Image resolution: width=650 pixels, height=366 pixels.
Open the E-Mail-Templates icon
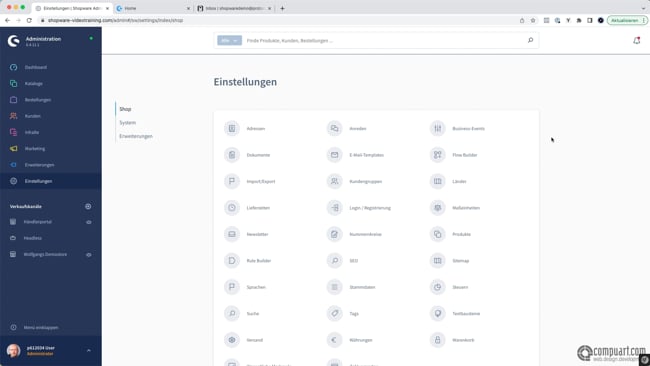[x=335, y=155]
